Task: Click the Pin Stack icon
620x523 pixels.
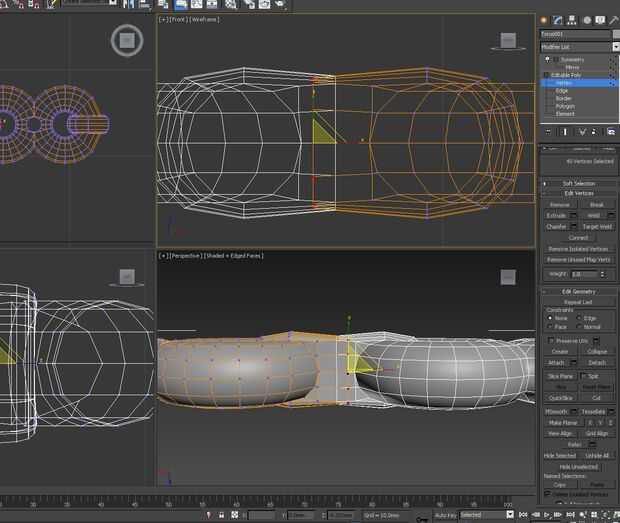Action: pos(547,131)
